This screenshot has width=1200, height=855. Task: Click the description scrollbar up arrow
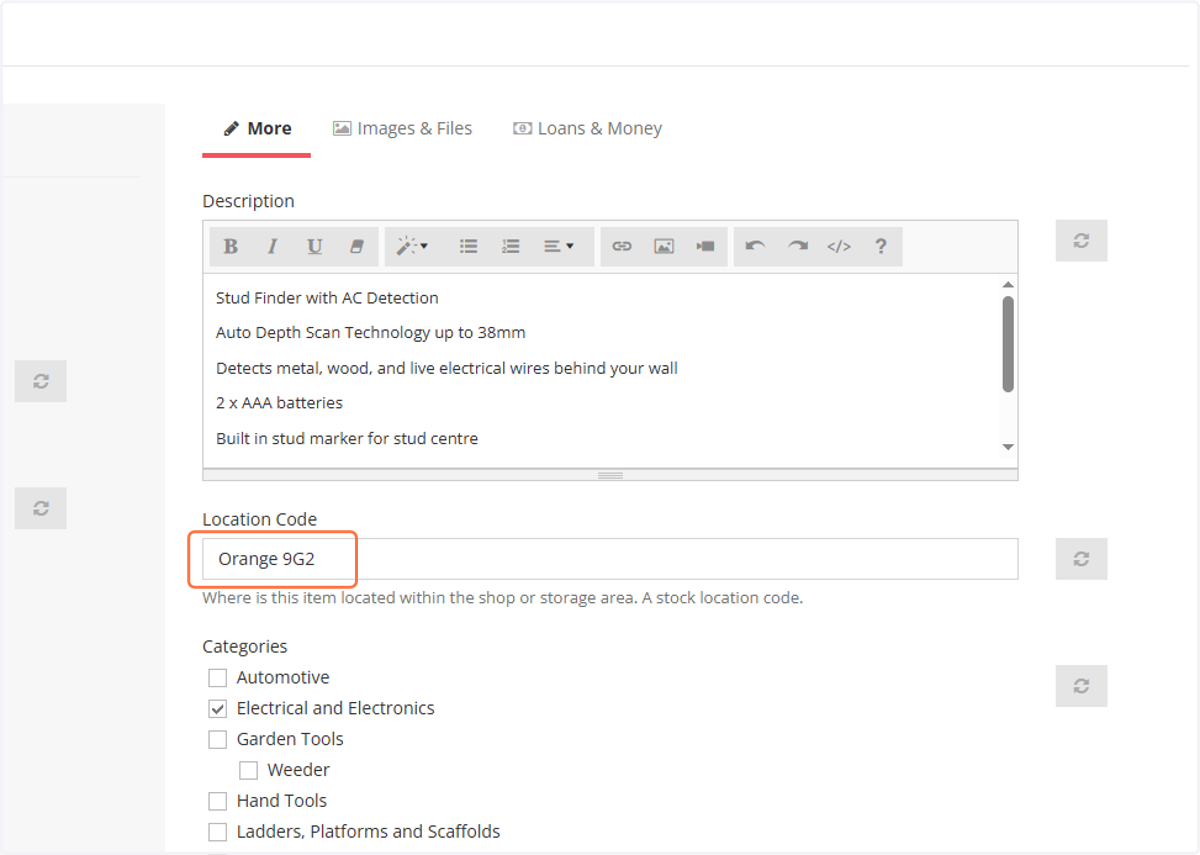point(1008,285)
